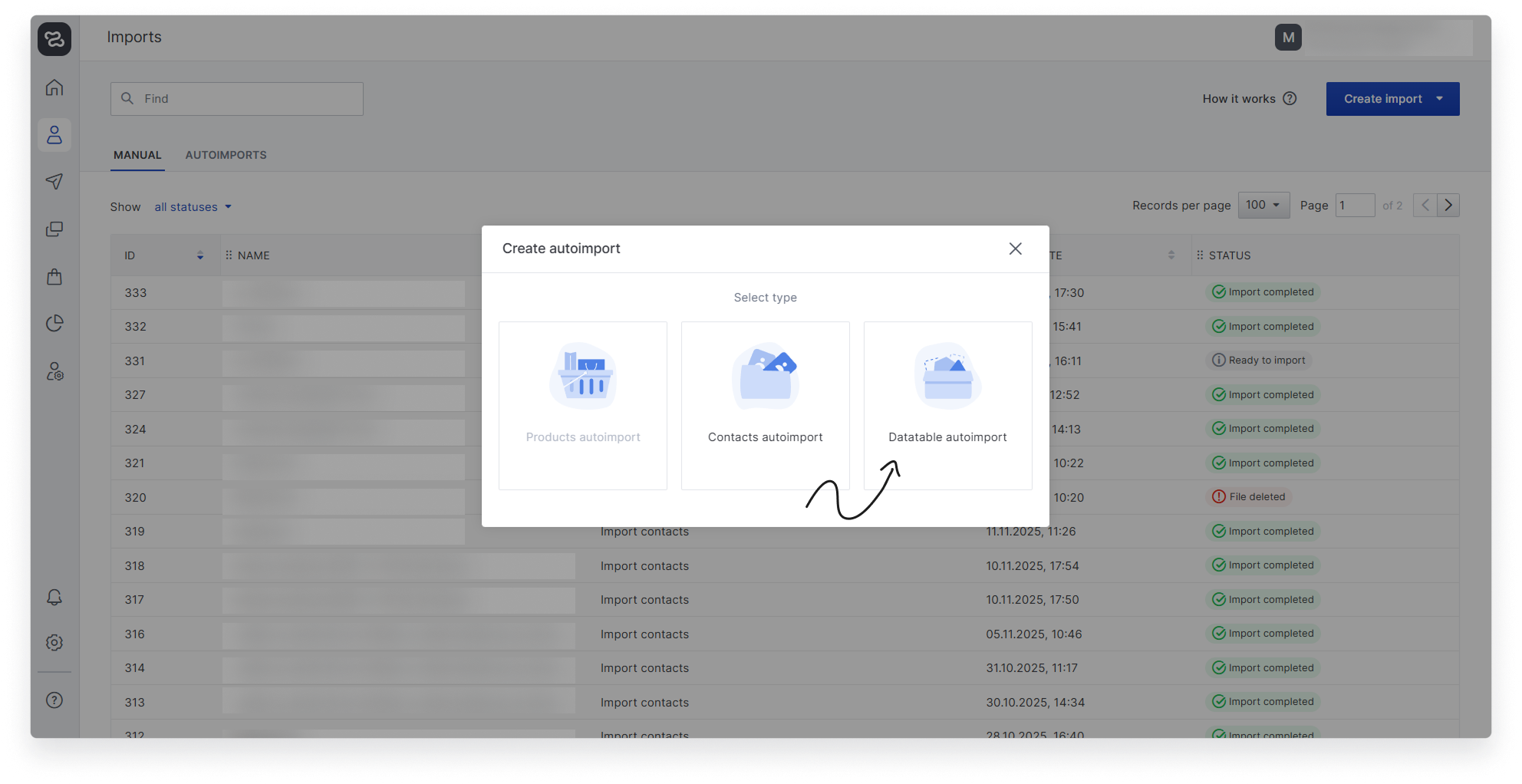Select the Products autoimport option
This screenshot has width=1522, height=784.
click(x=582, y=405)
